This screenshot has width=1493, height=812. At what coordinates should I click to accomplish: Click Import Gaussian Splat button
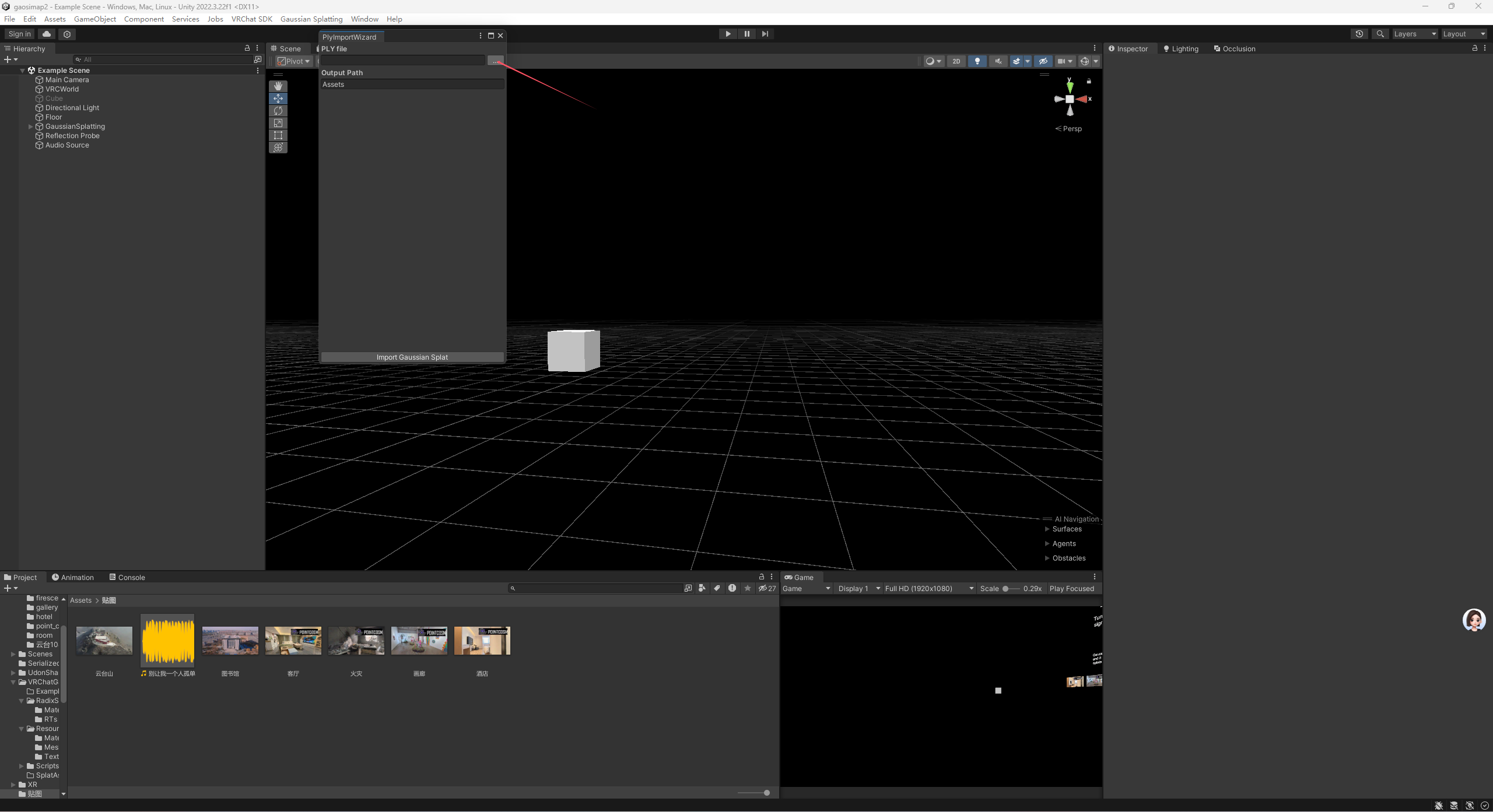[412, 357]
